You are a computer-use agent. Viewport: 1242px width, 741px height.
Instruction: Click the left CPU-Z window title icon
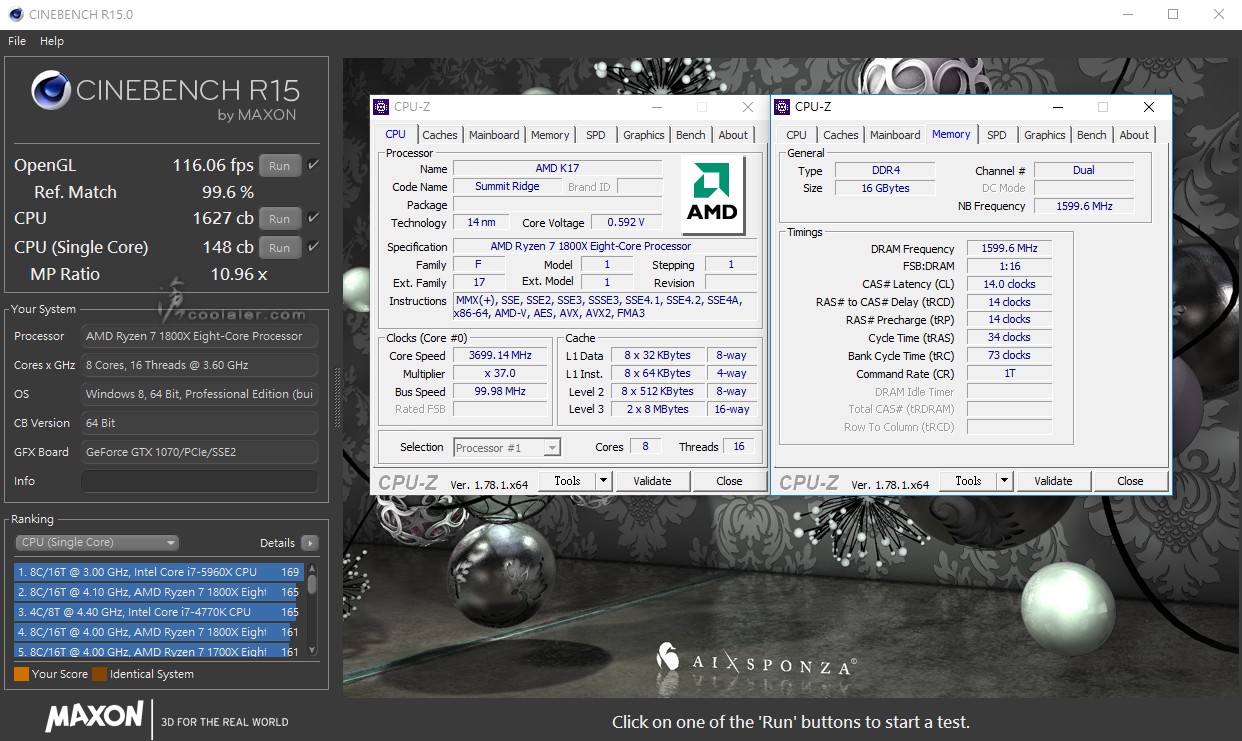pos(381,107)
